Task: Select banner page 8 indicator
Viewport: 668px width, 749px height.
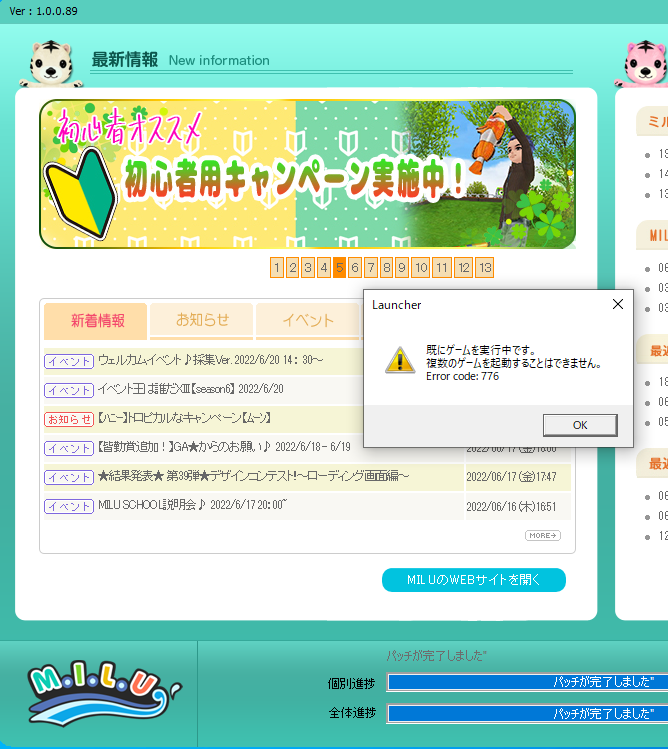Action: coord(386,267)
